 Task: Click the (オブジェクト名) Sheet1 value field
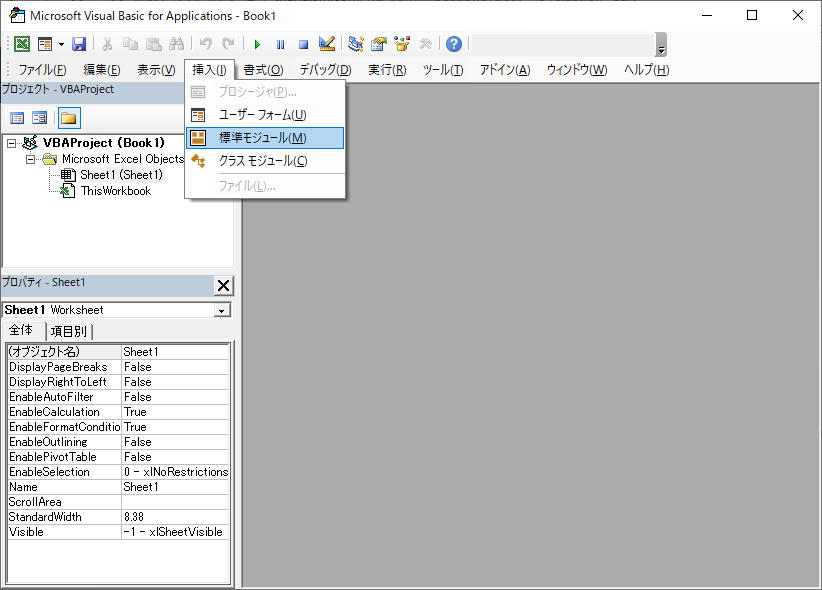[x=175, y=352]
